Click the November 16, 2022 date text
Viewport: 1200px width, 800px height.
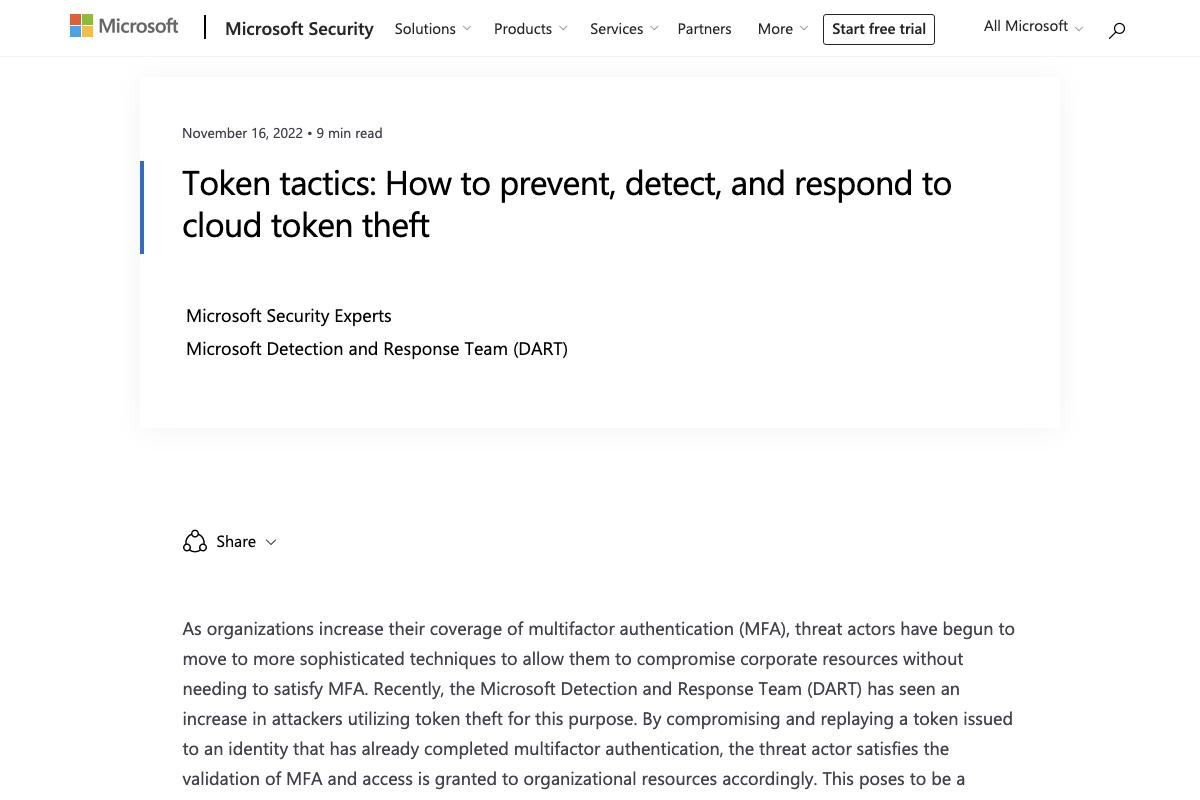[242, 133]
